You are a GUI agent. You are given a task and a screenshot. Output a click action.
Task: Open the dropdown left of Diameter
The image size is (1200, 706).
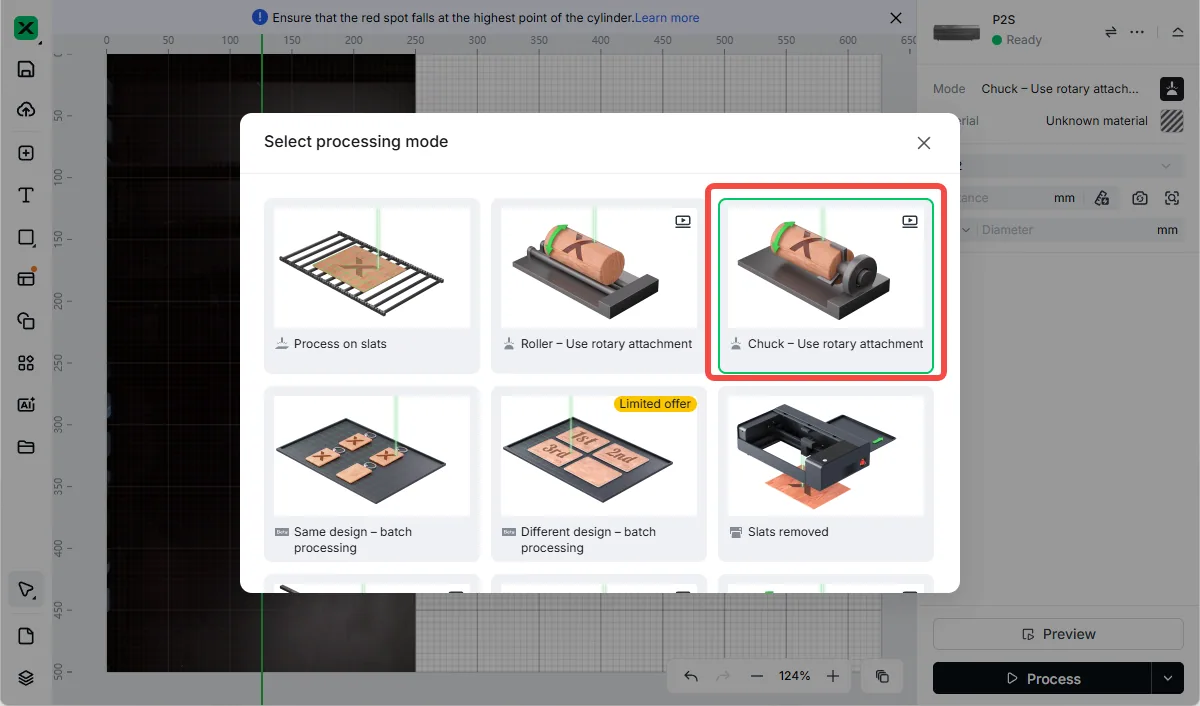965,230
